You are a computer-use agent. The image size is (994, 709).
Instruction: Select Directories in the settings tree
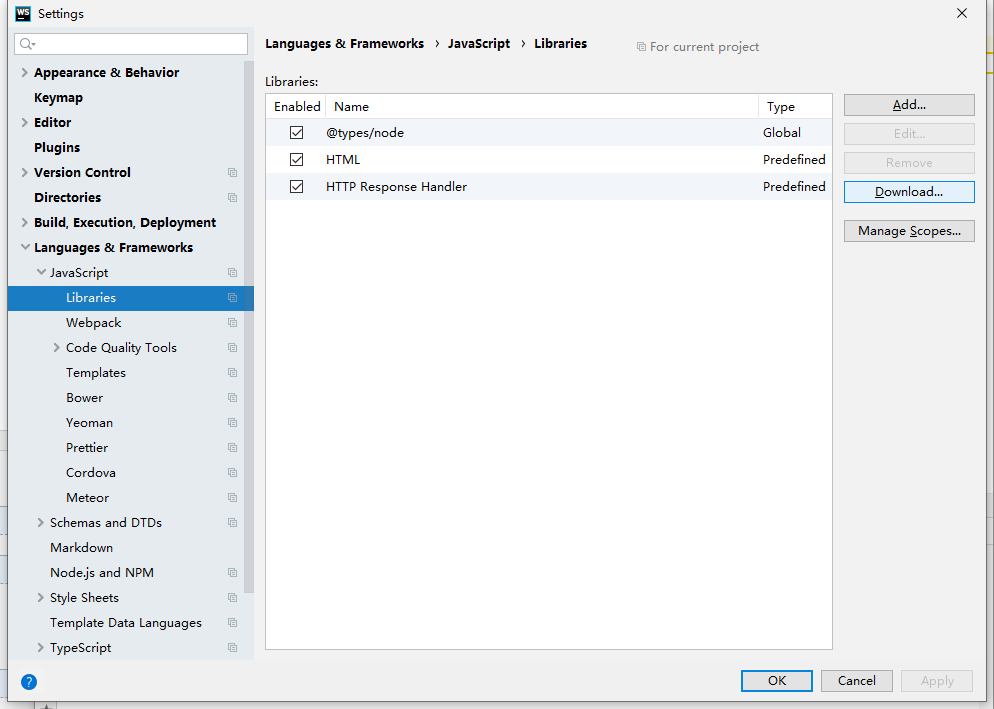click(x=67, y=197)
